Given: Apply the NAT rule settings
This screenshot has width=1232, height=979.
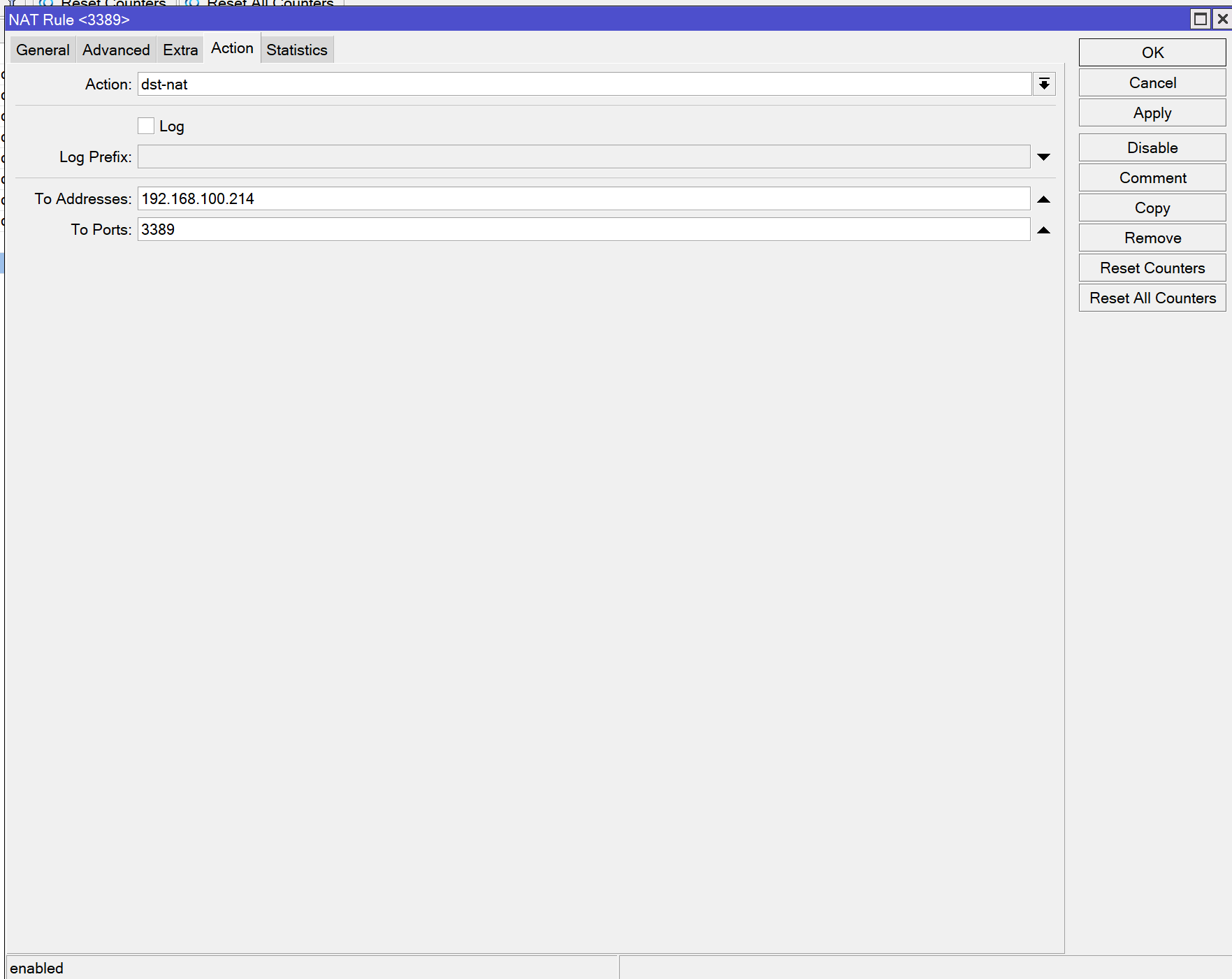Looking at the screenshot, I should click(x=1152, y=113).
